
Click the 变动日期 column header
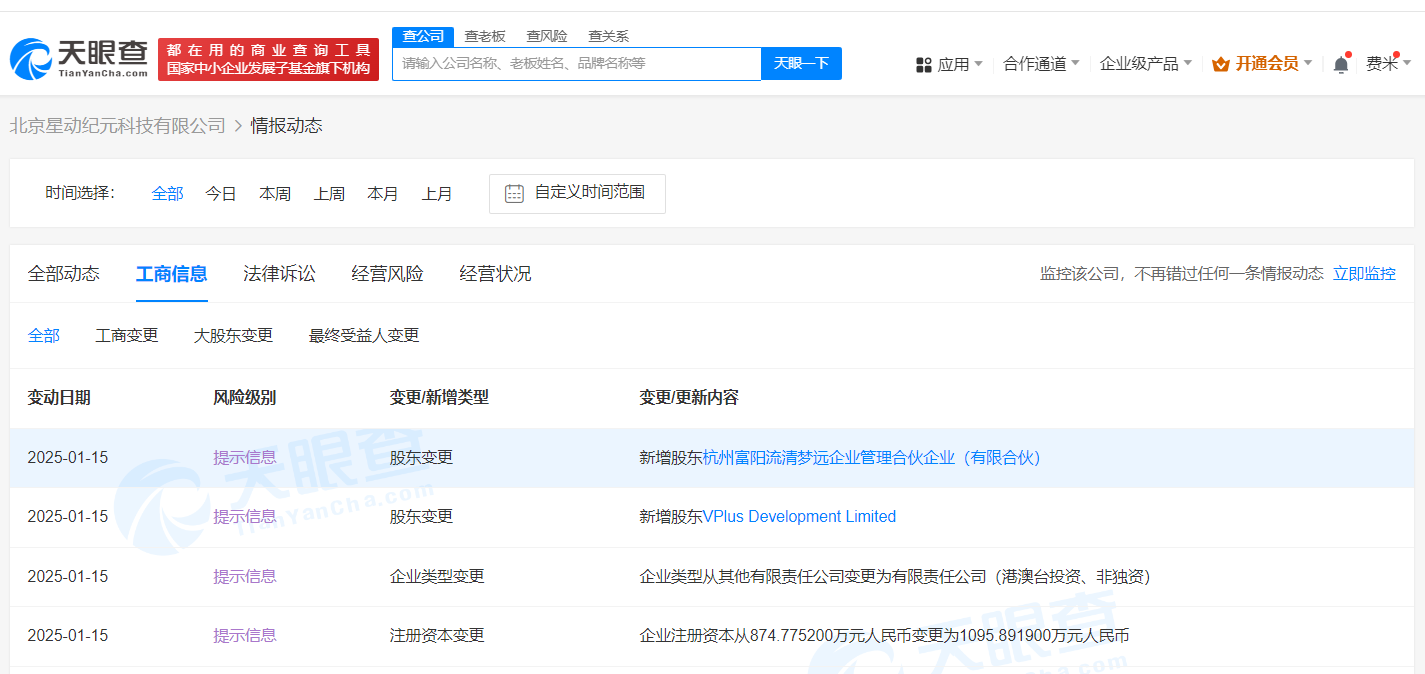click(x=59, y=397)
